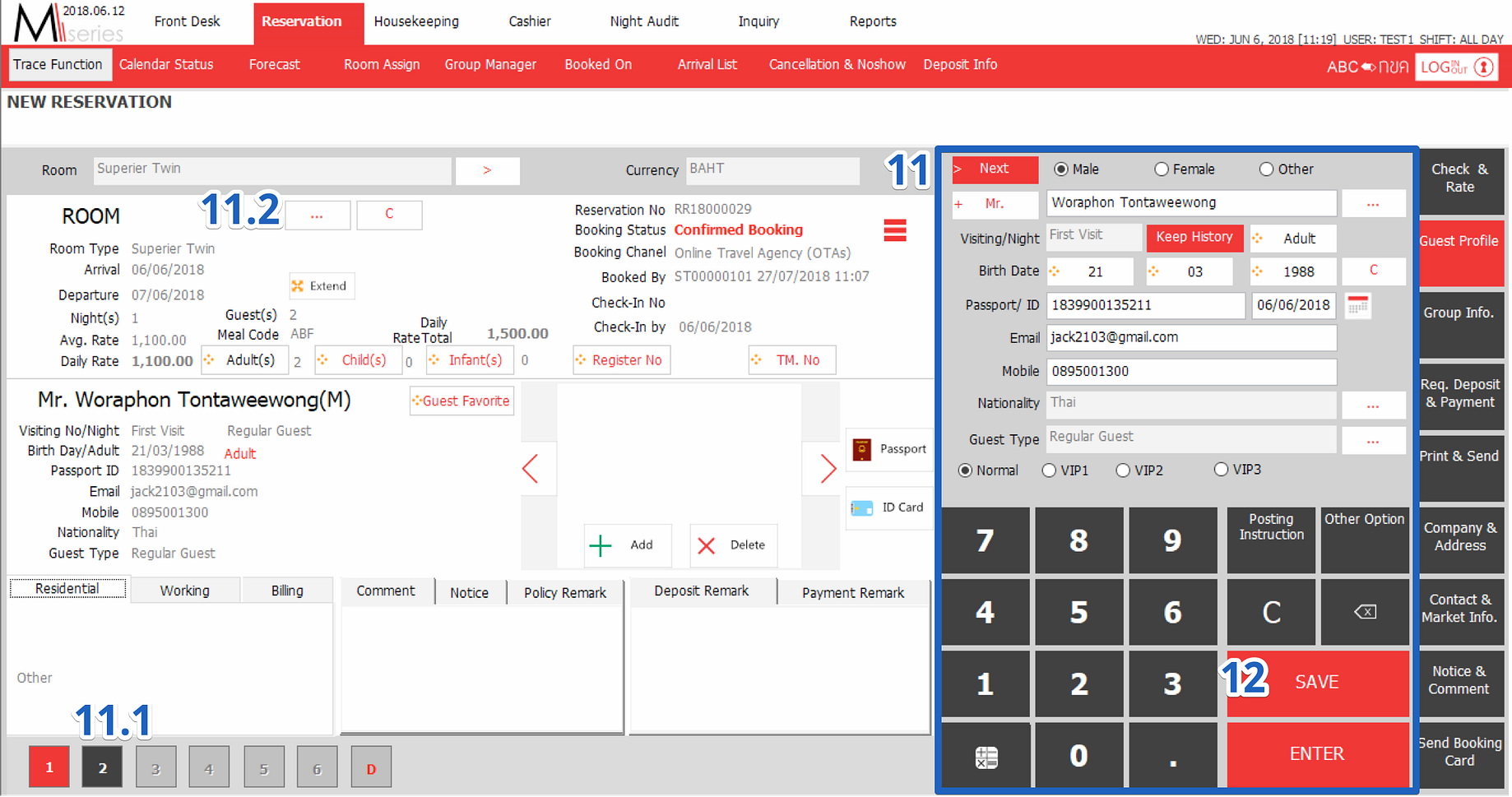Click the Infant(s) count button
This screenshot has width=1512, height=797.
[x=469, y=360]
